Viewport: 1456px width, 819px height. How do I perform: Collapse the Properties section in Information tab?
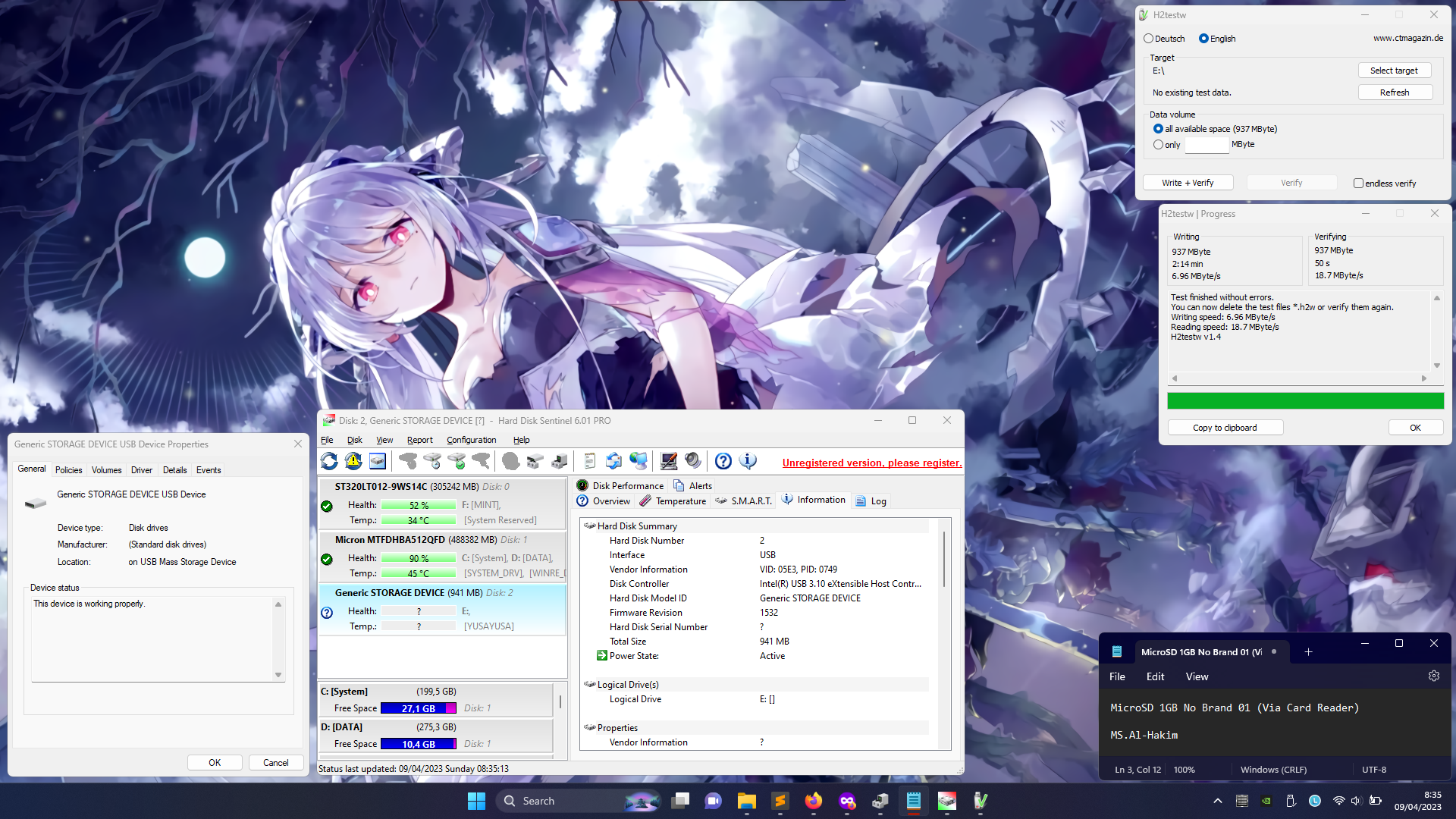(x=589, y=727)
